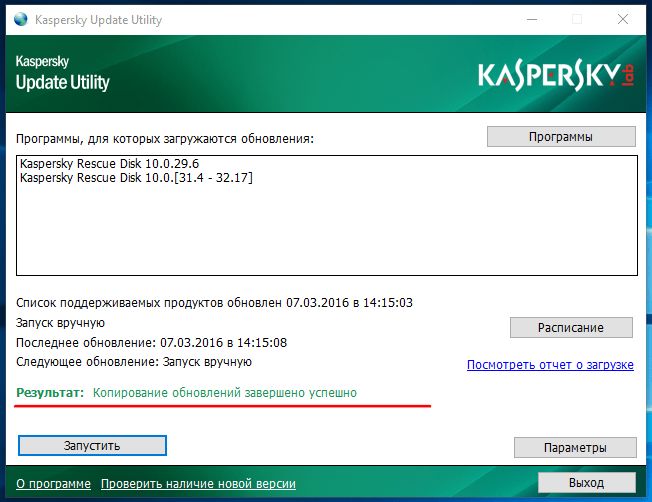The height and width of the screenshot is (502, 652).
Task: Open the Программы button
Action: (561, 136)
